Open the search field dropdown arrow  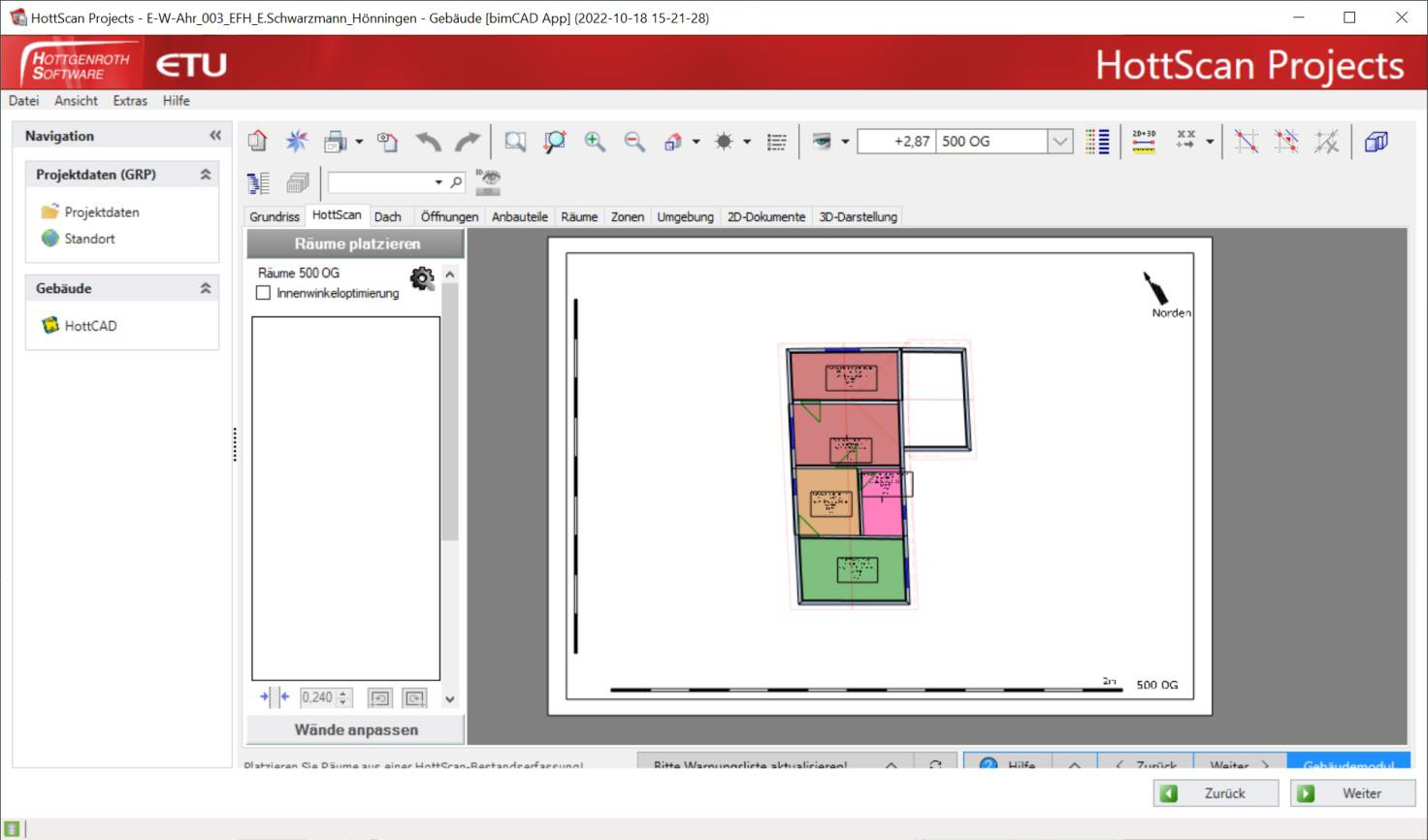[438, 182]
